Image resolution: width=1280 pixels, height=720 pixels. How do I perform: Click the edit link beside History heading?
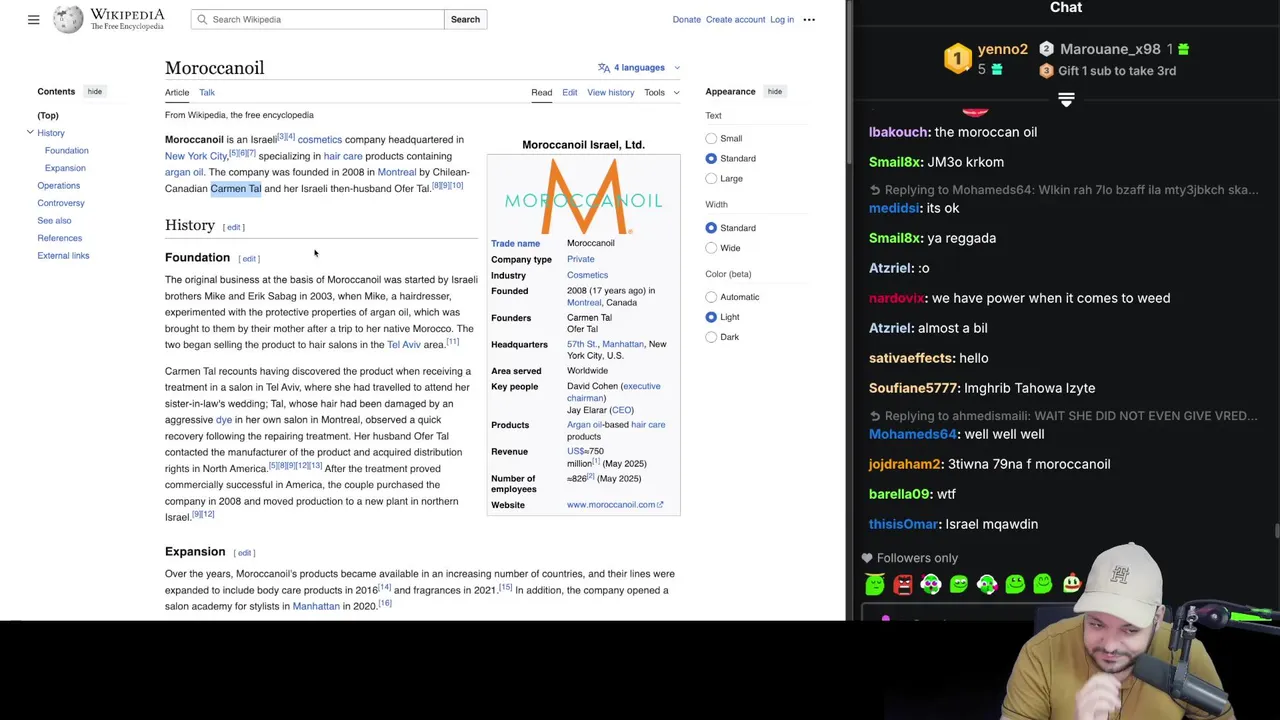pos(233,227)
